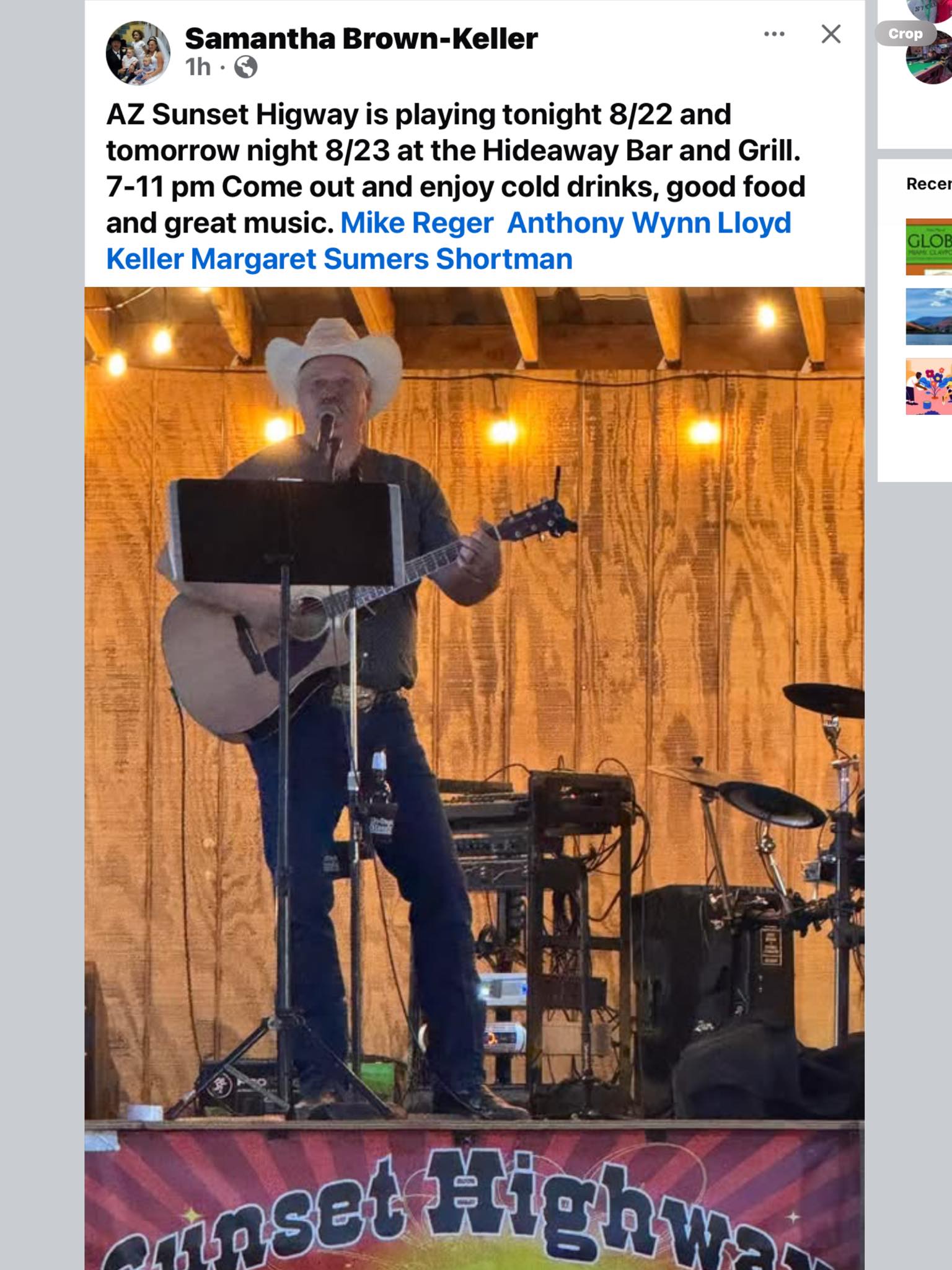The width and height of the screenshot is (952, 1270).
Task: Click the Crop button
Action: coord(906,33)
